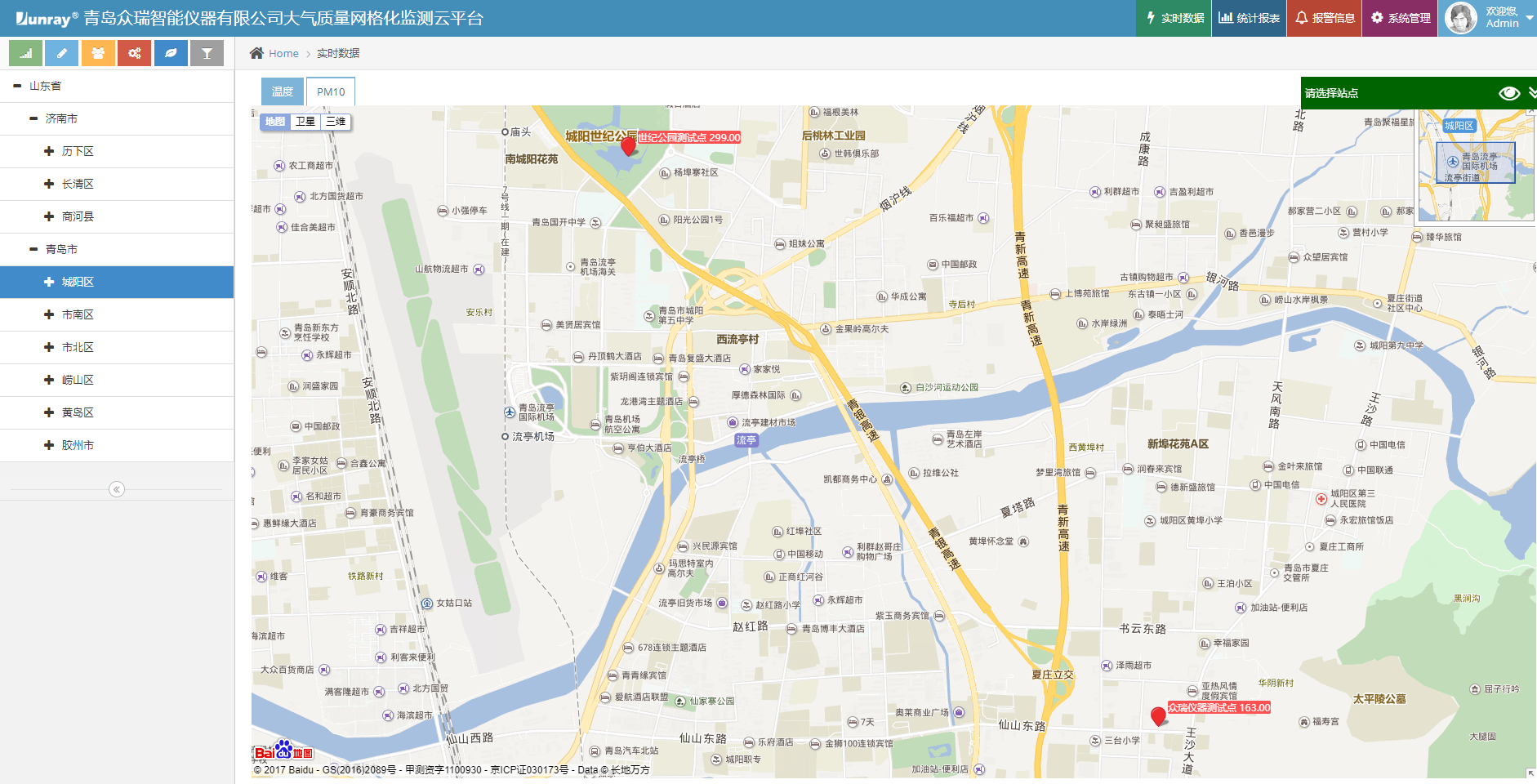The width and height of the screenshot is (1537, 784).
Task: Click the 众瑞仪器测试点 163.00 label
Action: (1219, 707)
